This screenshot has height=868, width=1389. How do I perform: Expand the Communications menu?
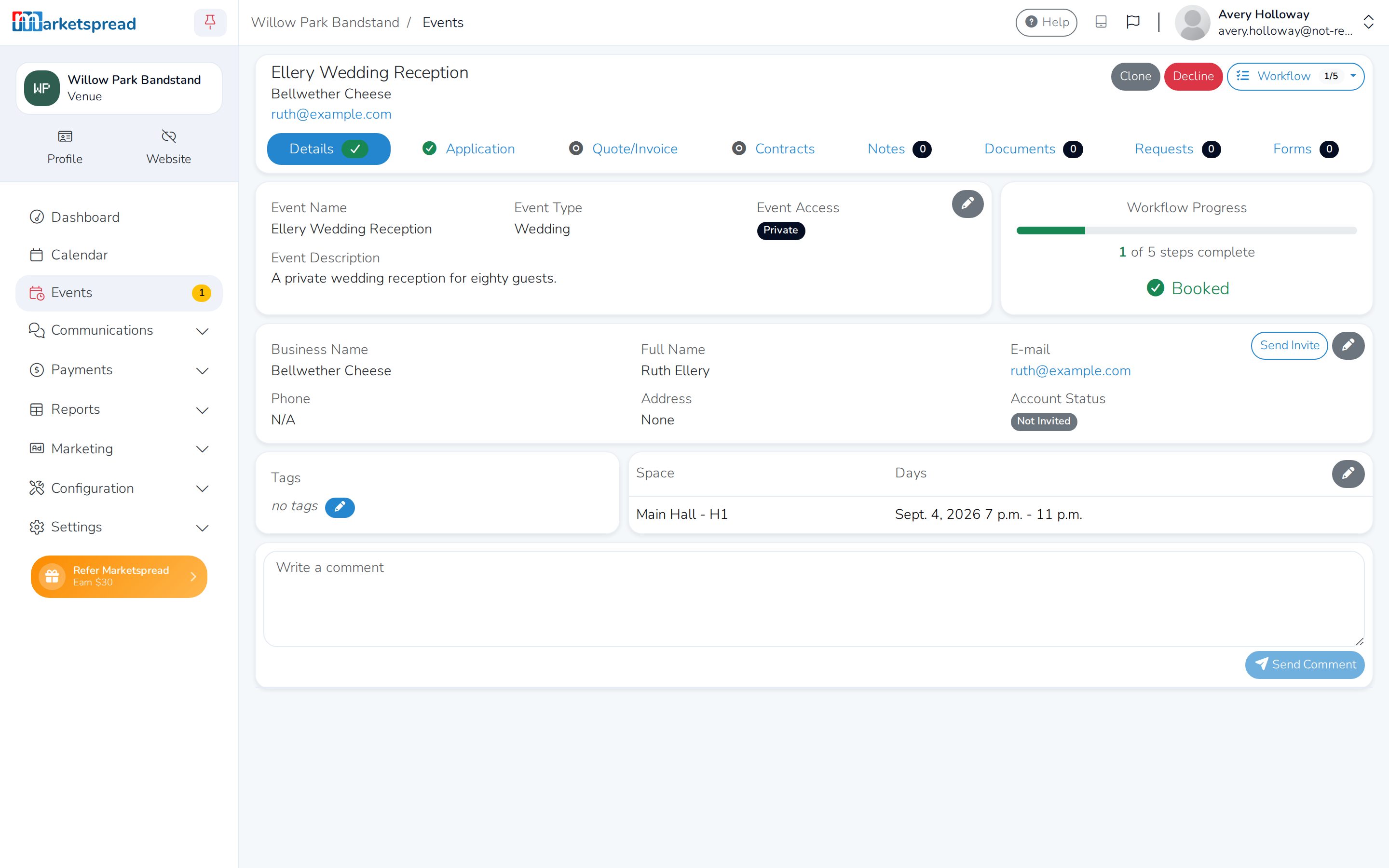point(119,331)
